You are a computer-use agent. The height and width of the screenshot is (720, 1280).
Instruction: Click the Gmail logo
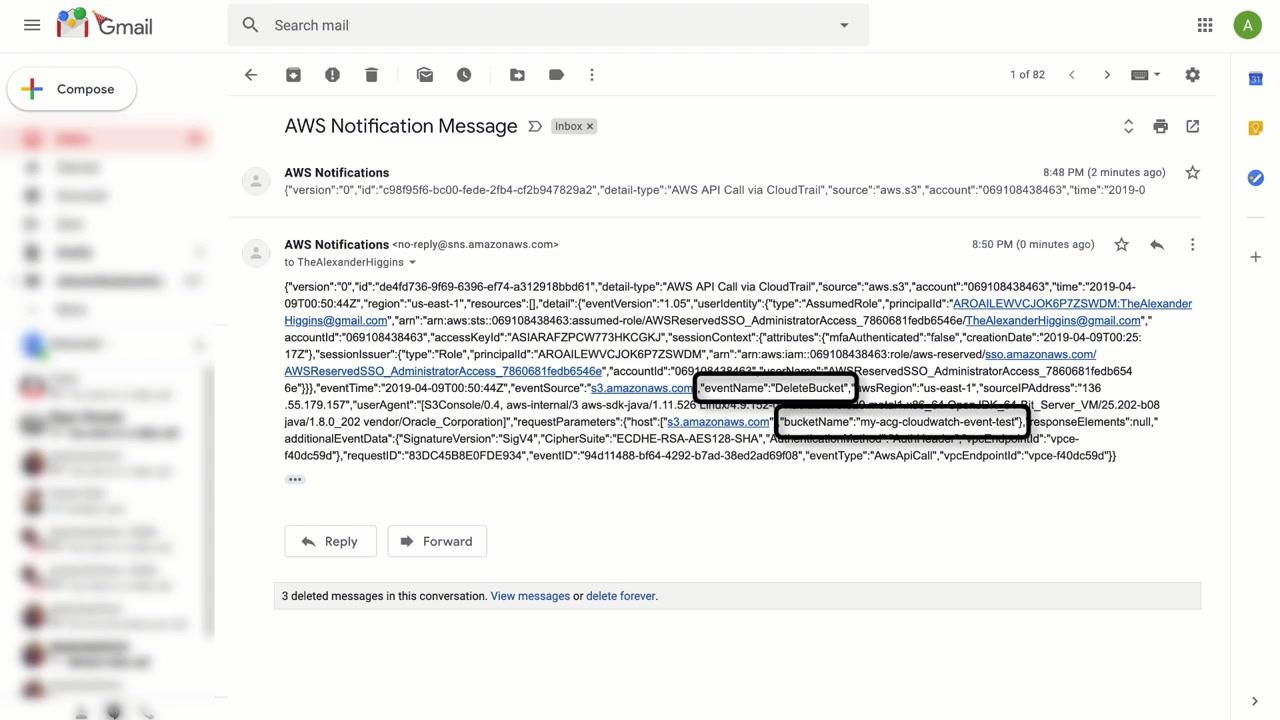105,25
